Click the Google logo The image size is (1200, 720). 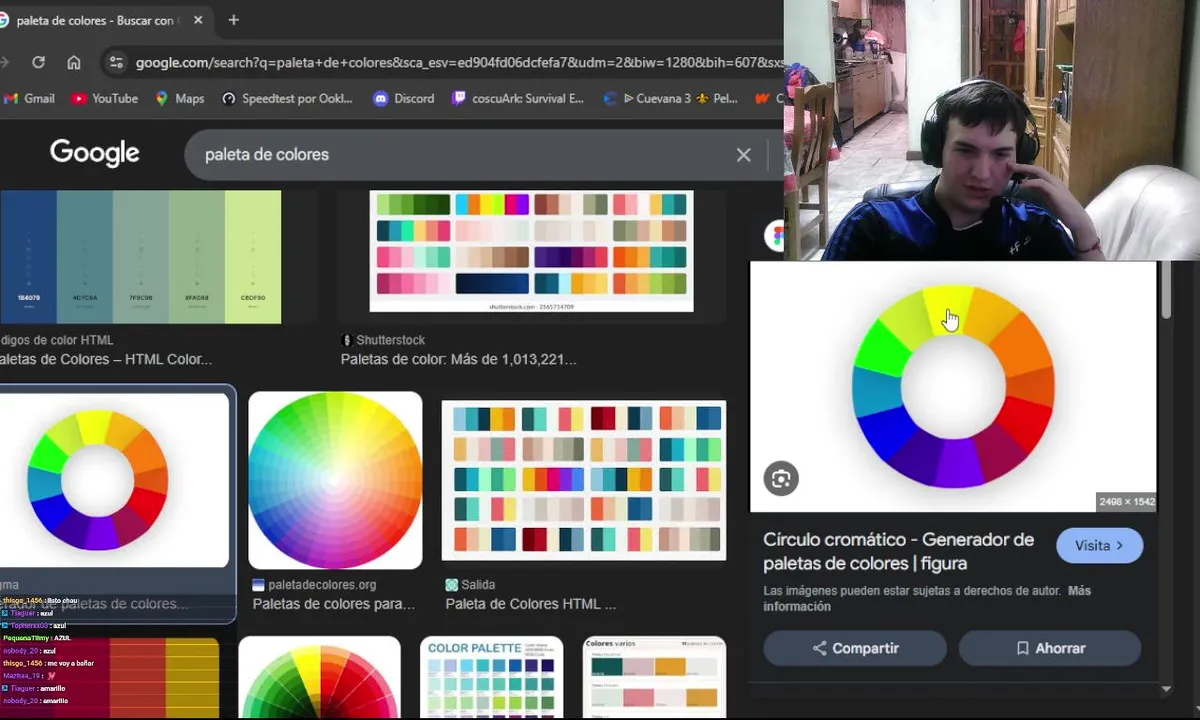pos(95,153)
